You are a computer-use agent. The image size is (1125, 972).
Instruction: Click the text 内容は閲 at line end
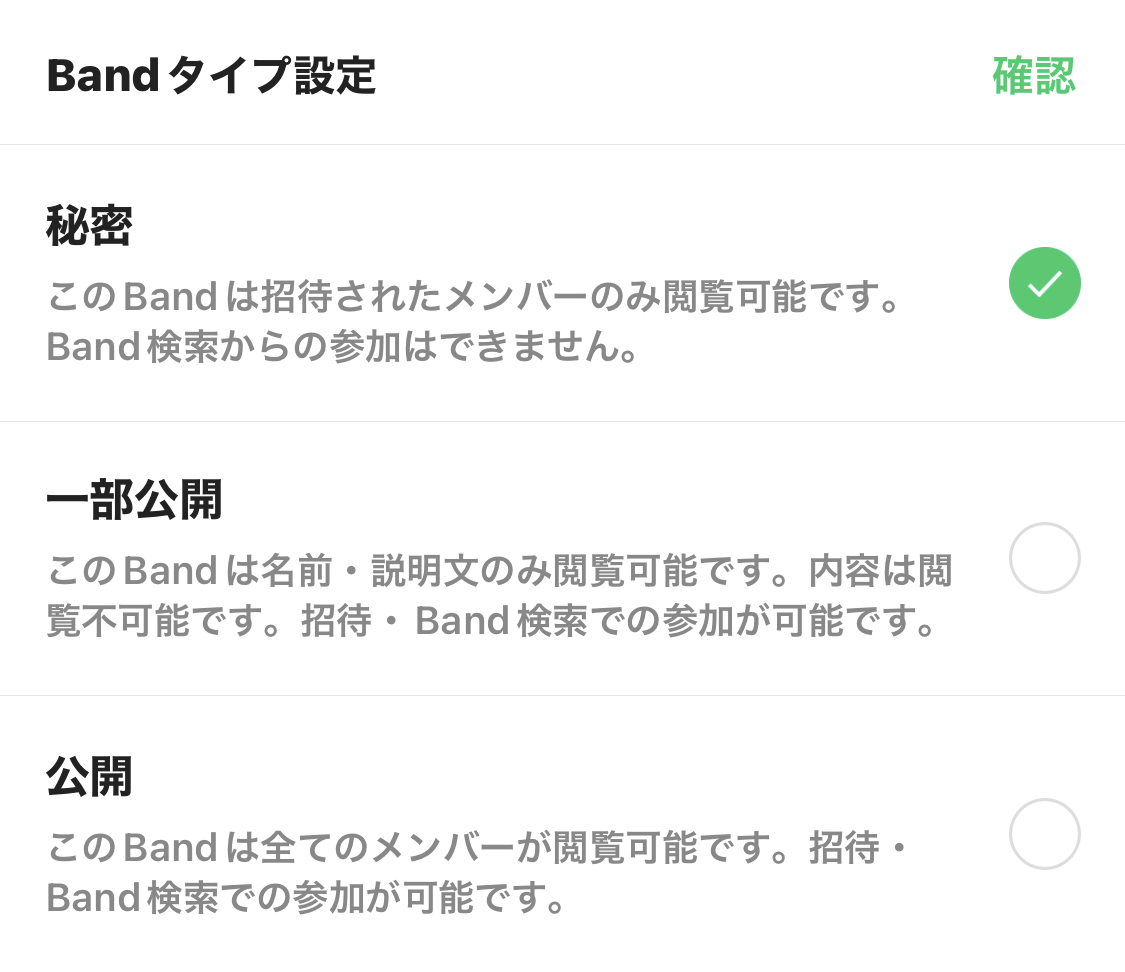(x=880, y=571)
